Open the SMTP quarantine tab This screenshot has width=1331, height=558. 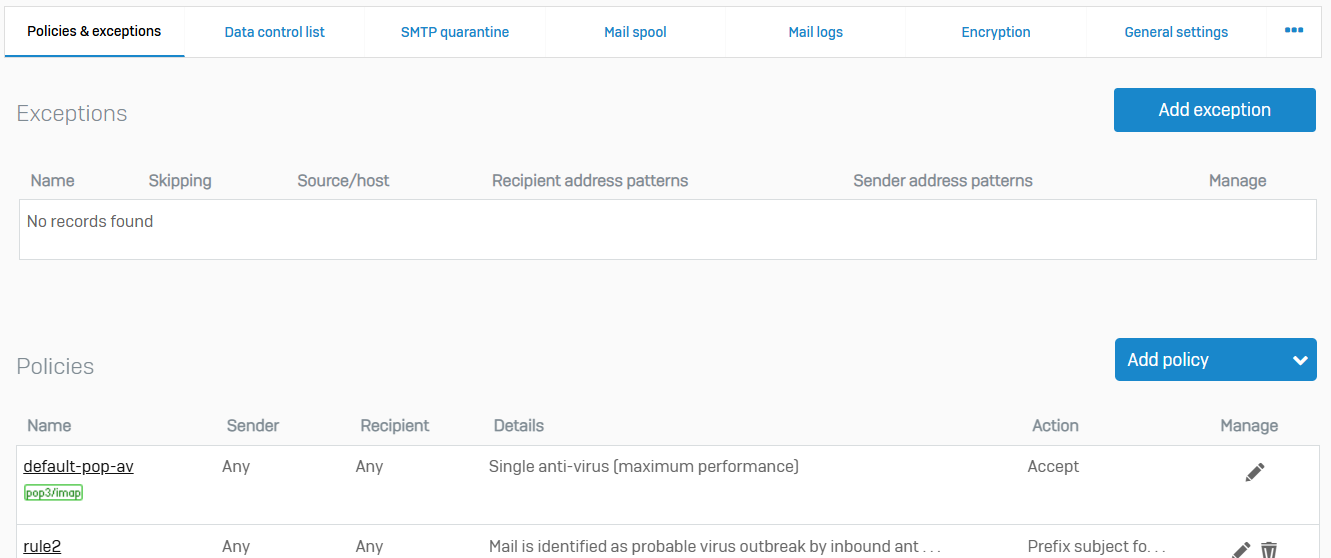point(455,32)
